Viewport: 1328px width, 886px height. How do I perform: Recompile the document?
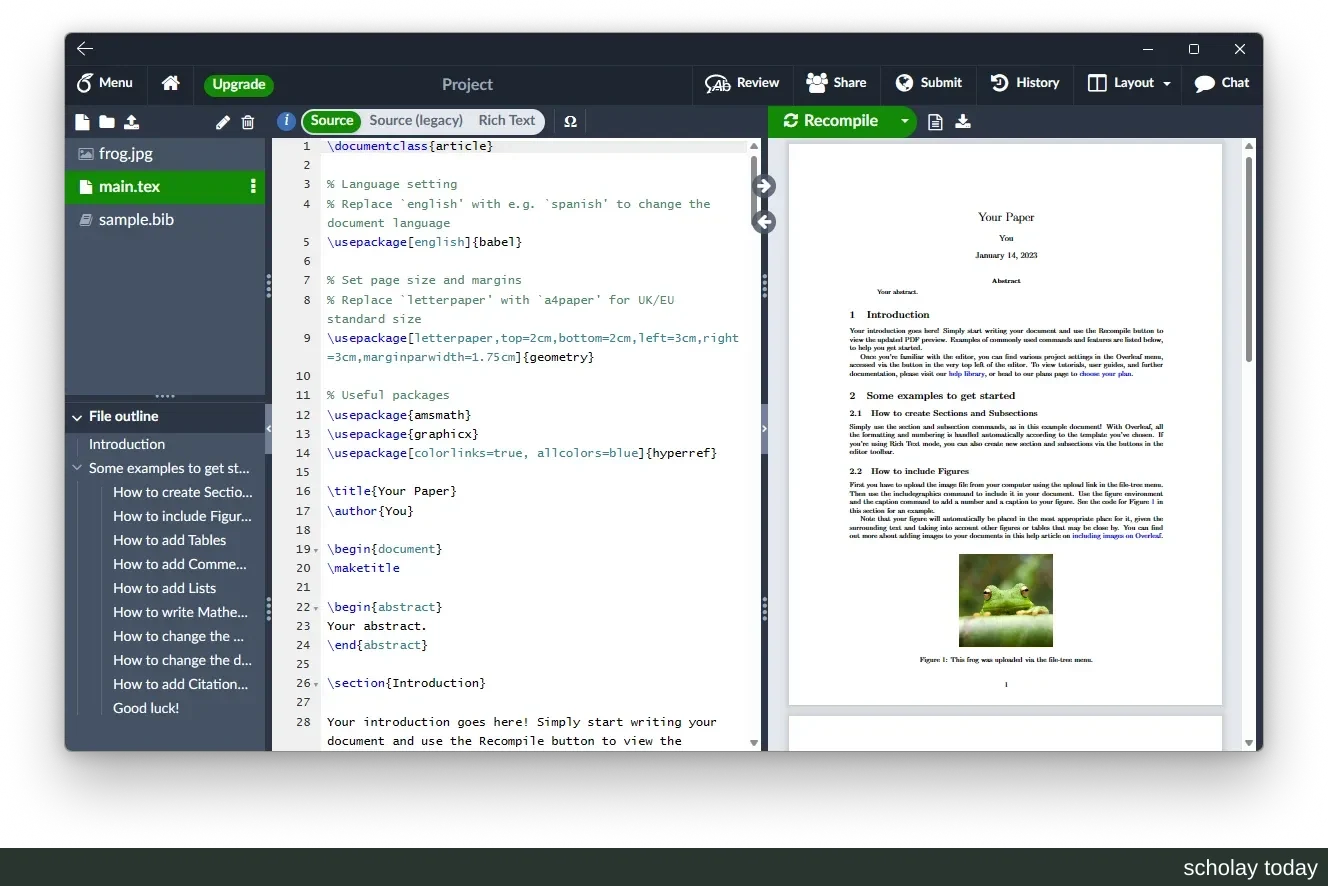coord(831,121)
